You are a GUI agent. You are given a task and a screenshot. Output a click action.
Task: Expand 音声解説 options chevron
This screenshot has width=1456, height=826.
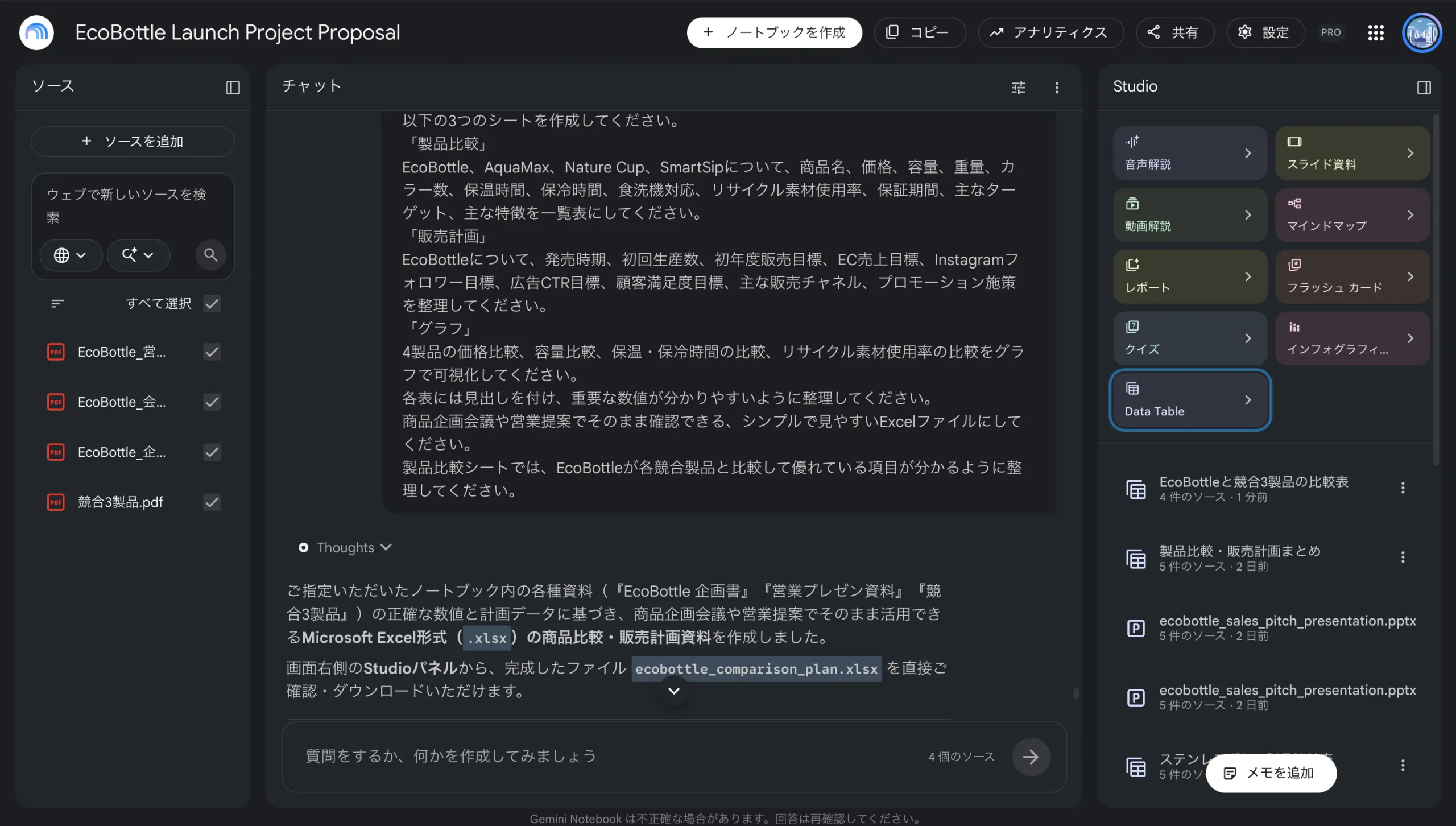[1248, 153]
